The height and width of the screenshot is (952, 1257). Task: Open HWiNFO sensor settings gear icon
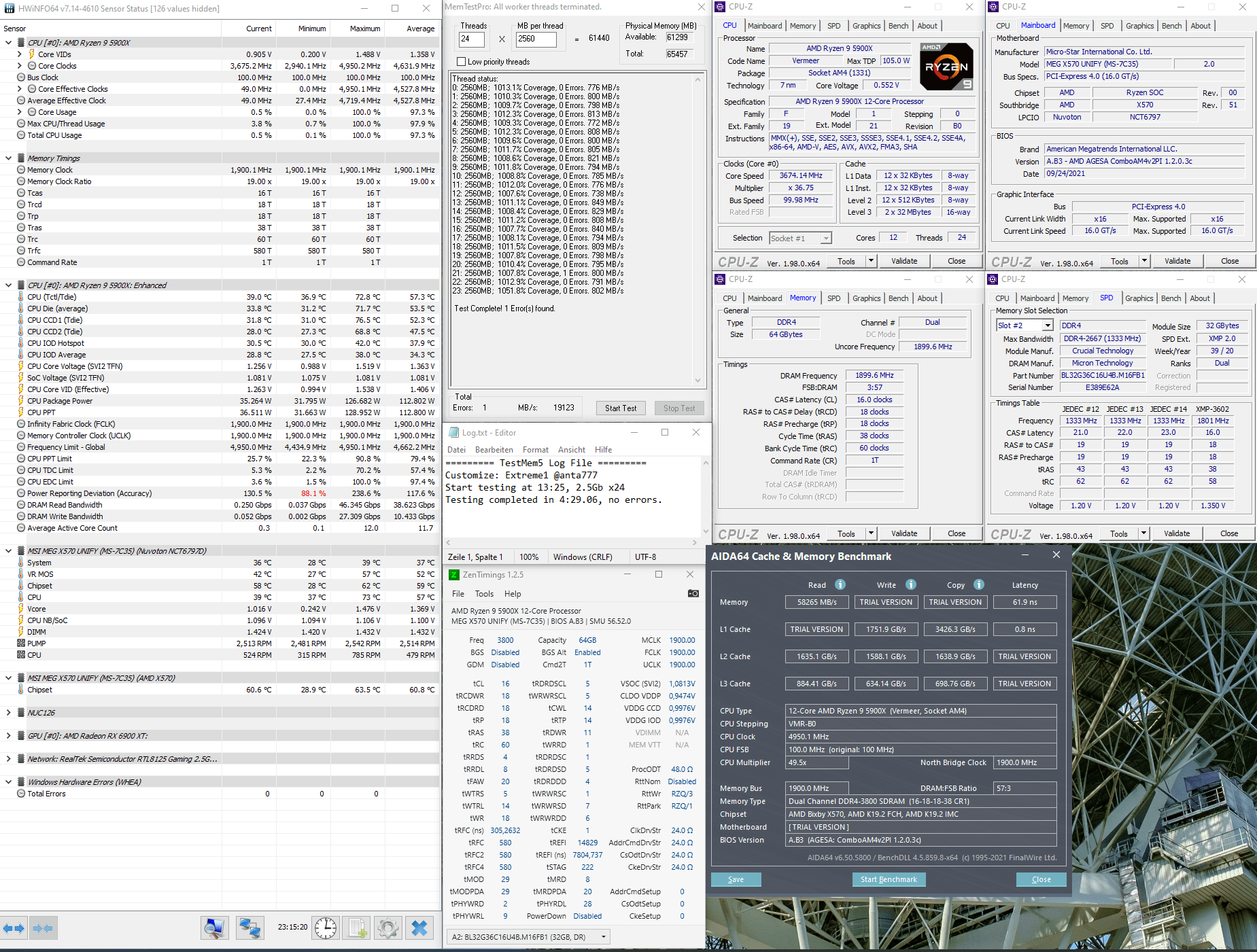click(x=388, y=928)
